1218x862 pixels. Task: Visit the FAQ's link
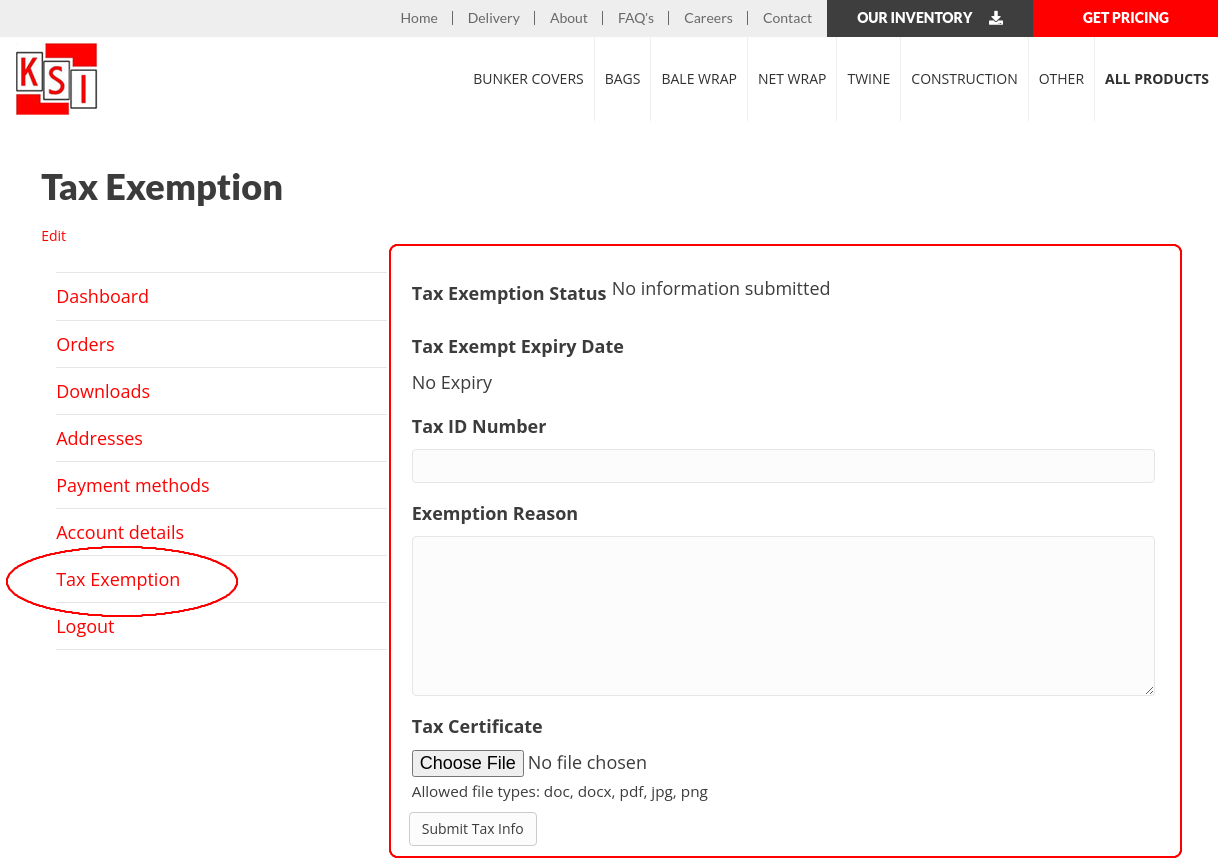click(636, 18)
